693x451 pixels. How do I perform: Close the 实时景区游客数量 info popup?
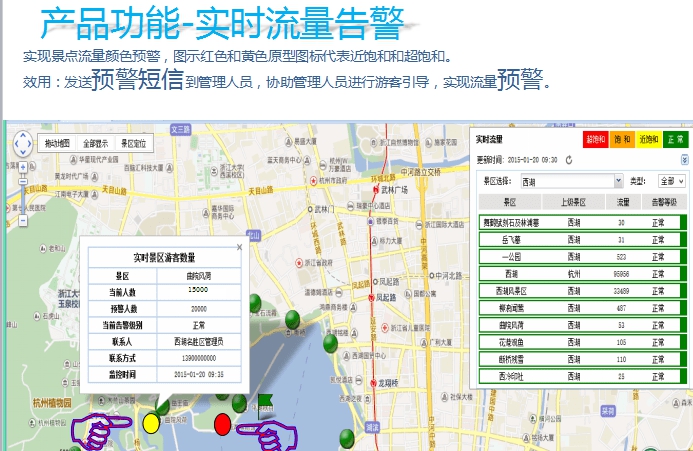point(239,246)
